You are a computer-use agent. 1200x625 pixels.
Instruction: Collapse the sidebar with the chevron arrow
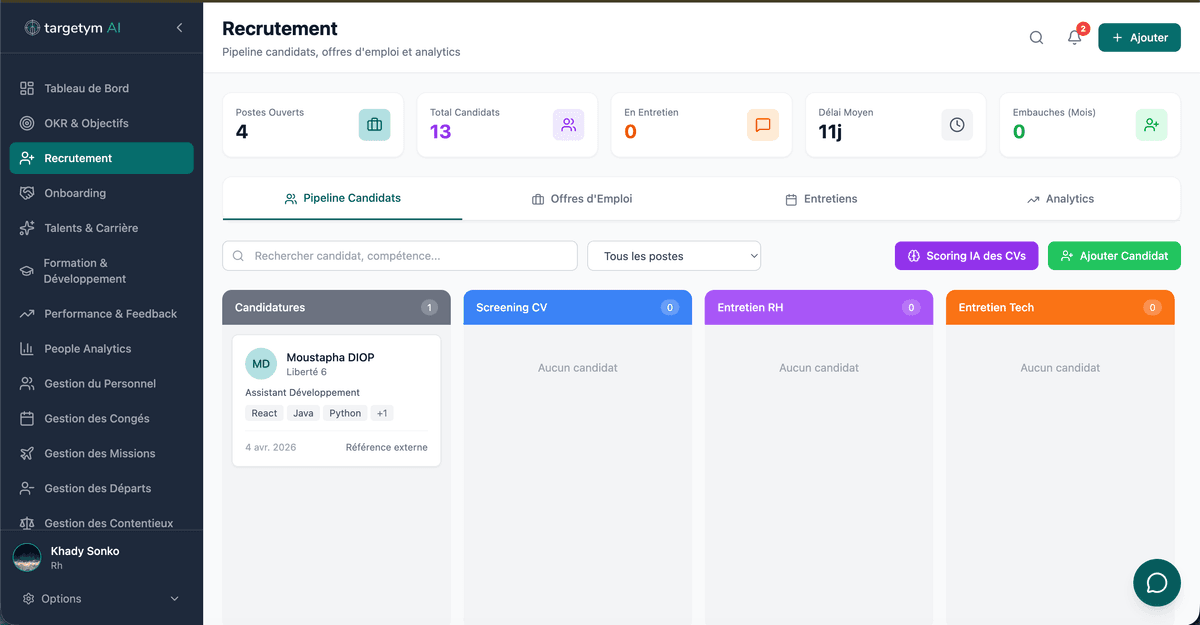[179, 28]
